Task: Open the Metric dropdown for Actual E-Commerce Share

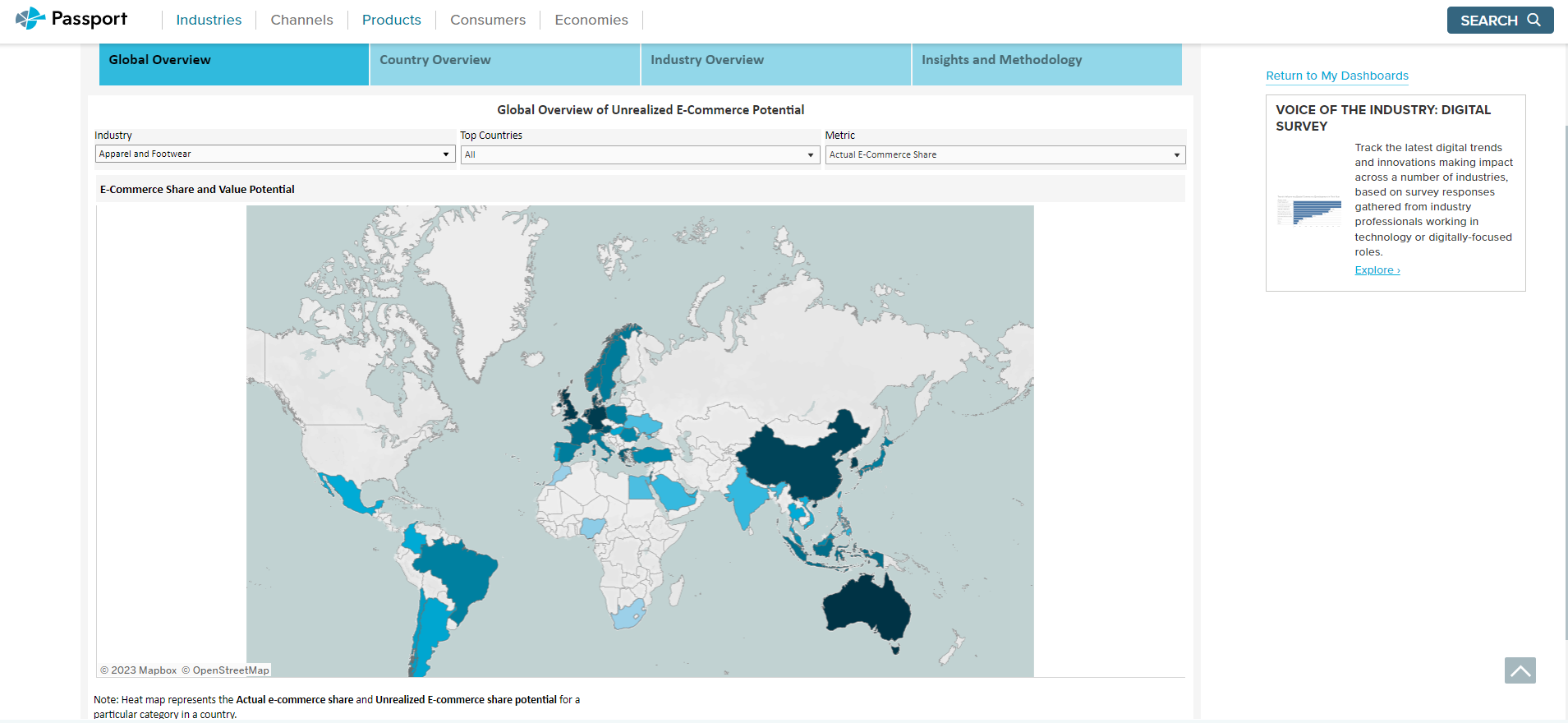Action: [x=1005, y=155]
